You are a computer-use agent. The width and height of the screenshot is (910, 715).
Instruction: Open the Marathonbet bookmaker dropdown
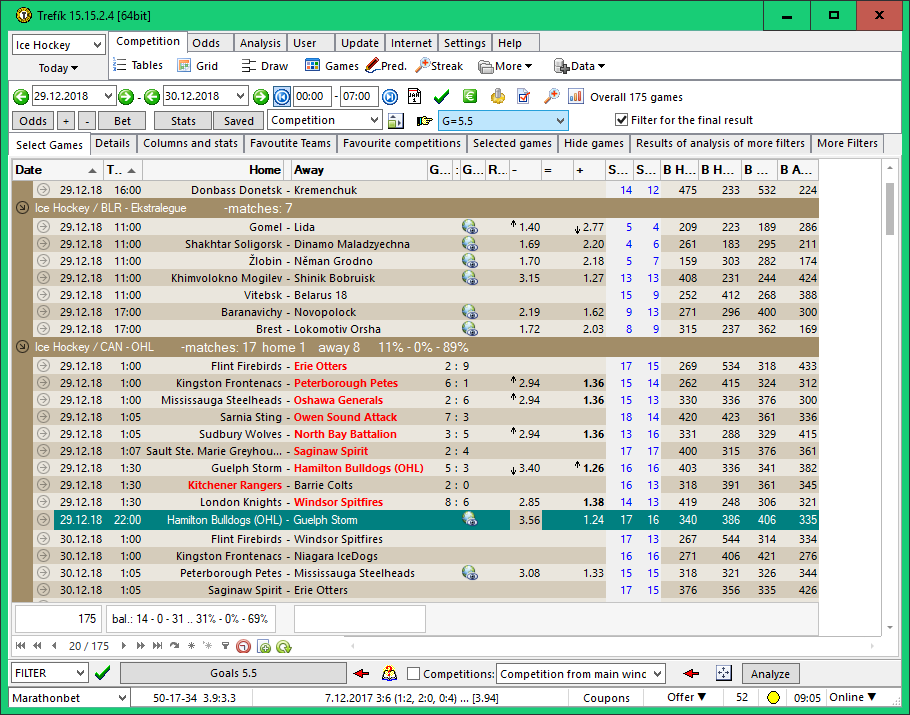(122, 697)
